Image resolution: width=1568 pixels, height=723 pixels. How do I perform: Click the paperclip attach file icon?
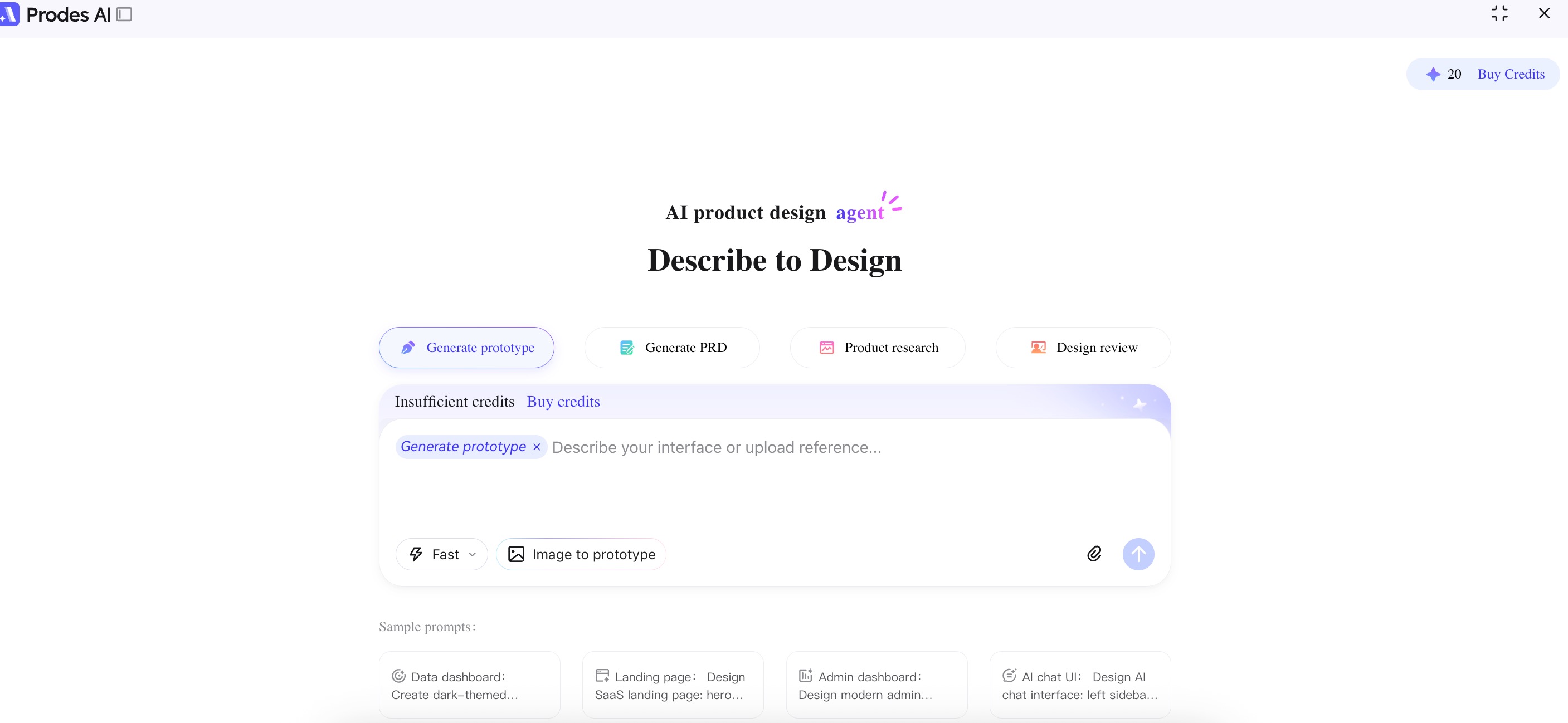pos(1094,554)
